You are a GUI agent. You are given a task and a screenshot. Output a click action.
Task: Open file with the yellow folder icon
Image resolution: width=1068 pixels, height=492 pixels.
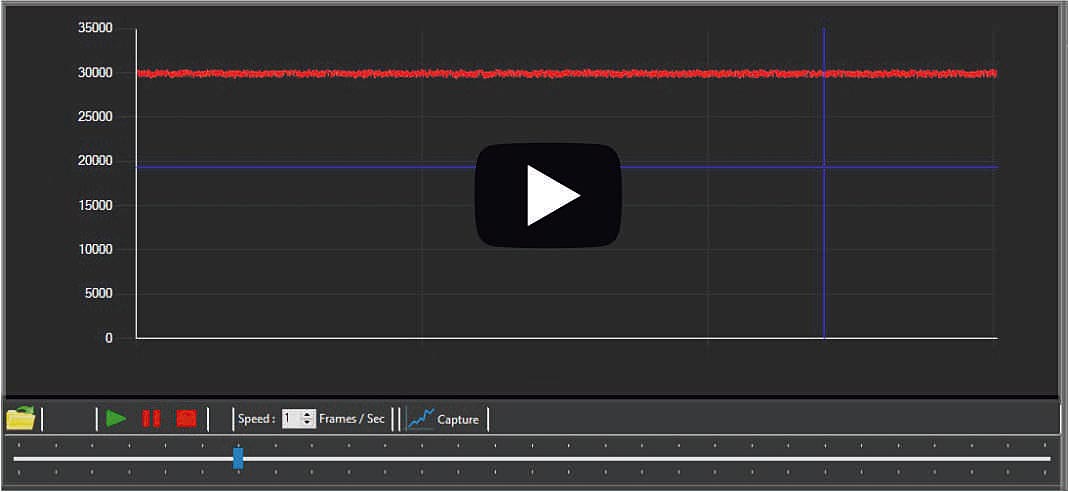[20, 418]
